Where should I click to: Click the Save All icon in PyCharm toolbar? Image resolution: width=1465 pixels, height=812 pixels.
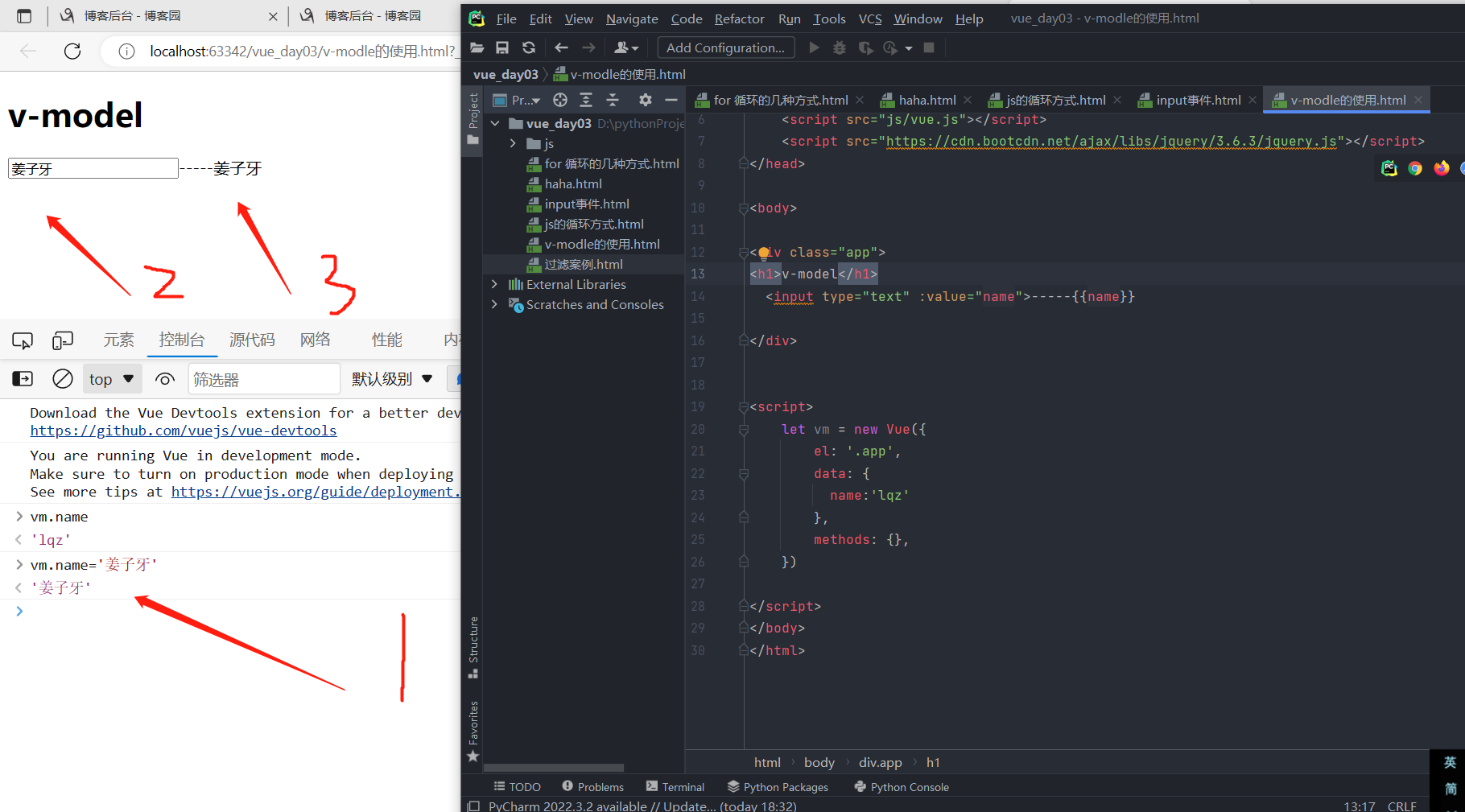coord(502,48)
